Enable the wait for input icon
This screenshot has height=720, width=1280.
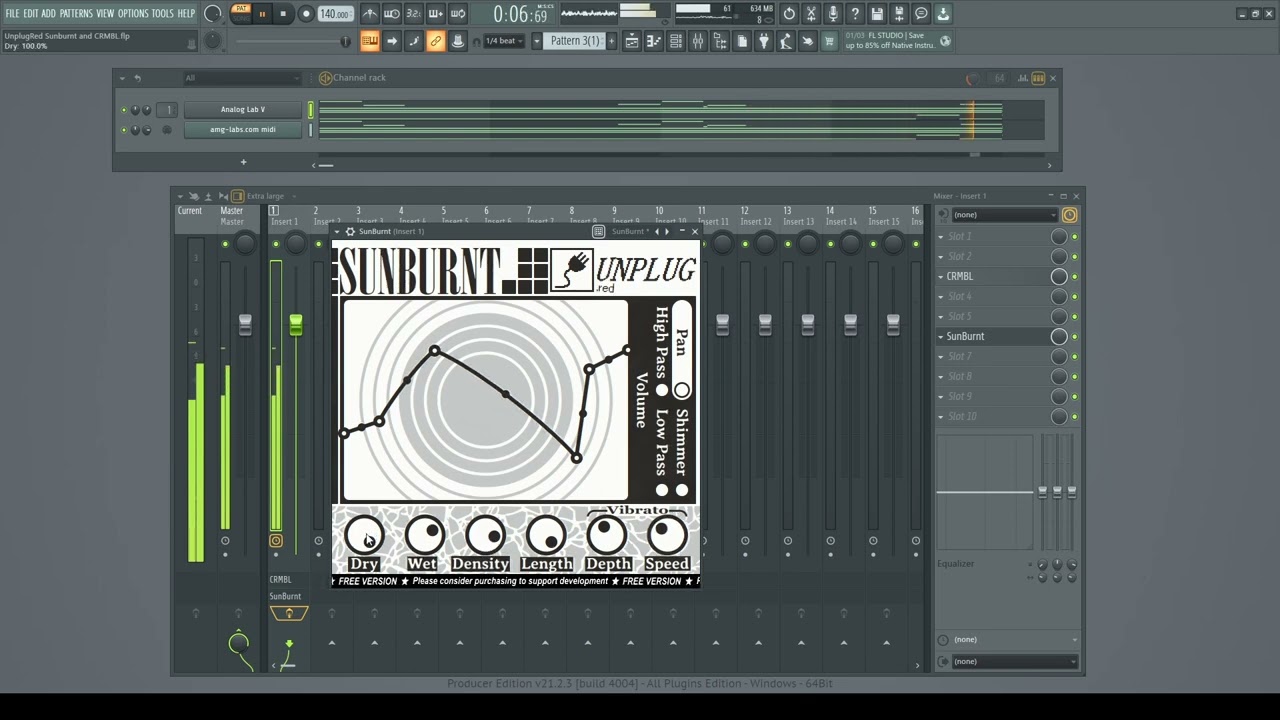tap(392, 14)
